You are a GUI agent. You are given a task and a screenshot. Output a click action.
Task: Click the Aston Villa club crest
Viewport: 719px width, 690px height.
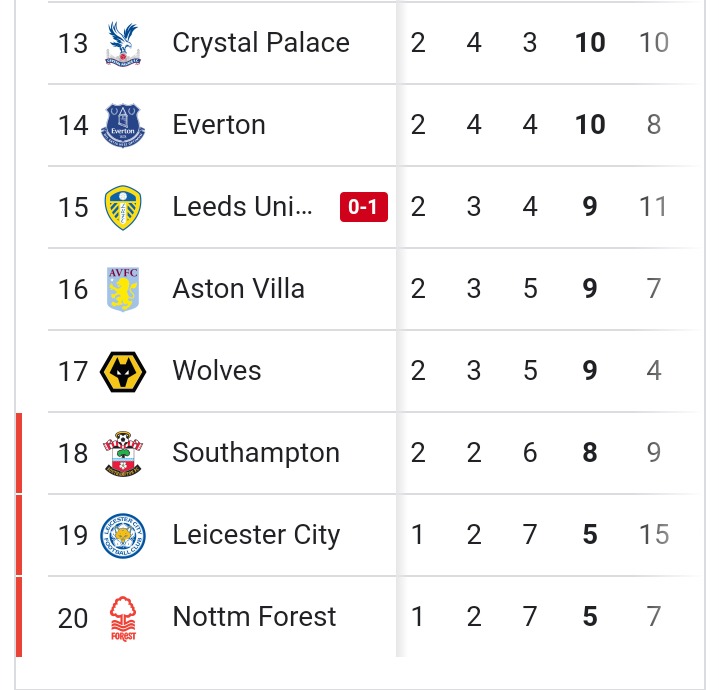click(x=123, y=289)
